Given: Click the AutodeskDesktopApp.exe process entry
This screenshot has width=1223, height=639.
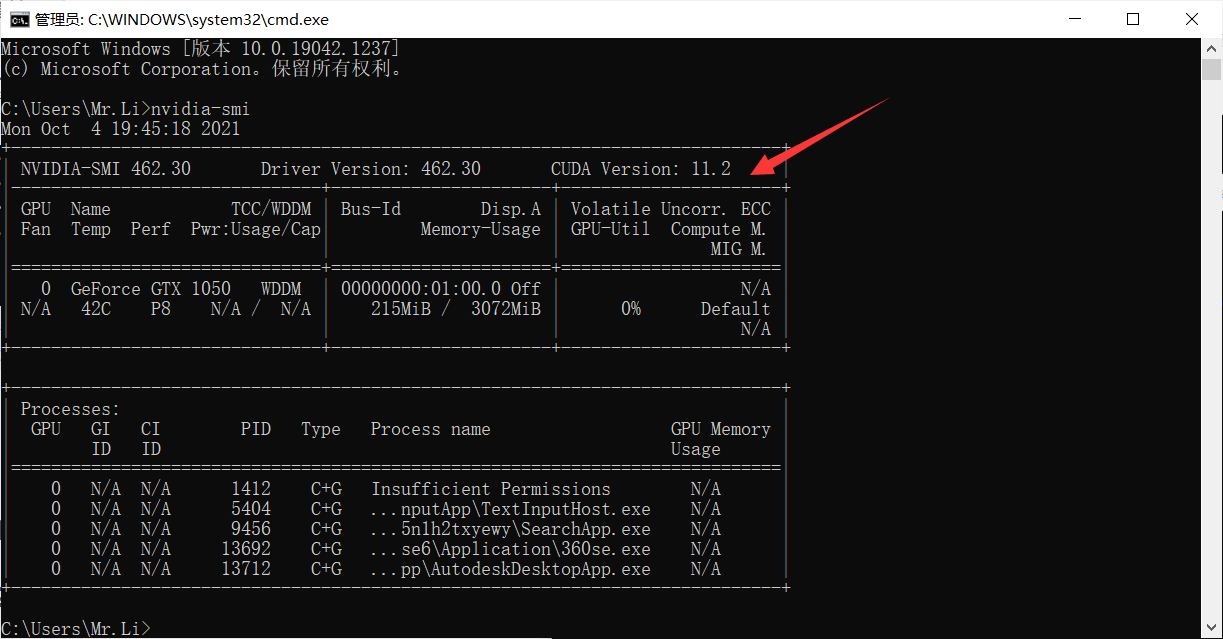Looking at the screenshot, I should (x=511, y=569).
